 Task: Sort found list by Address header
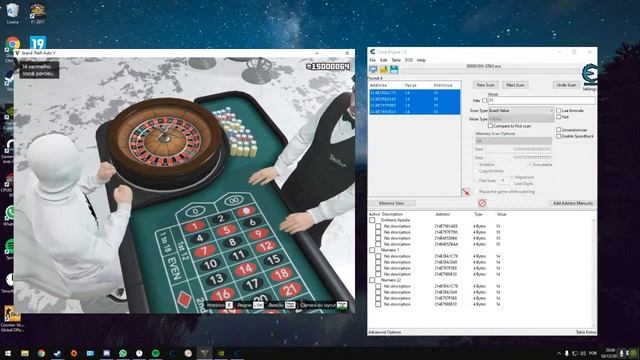pos(378,85)
